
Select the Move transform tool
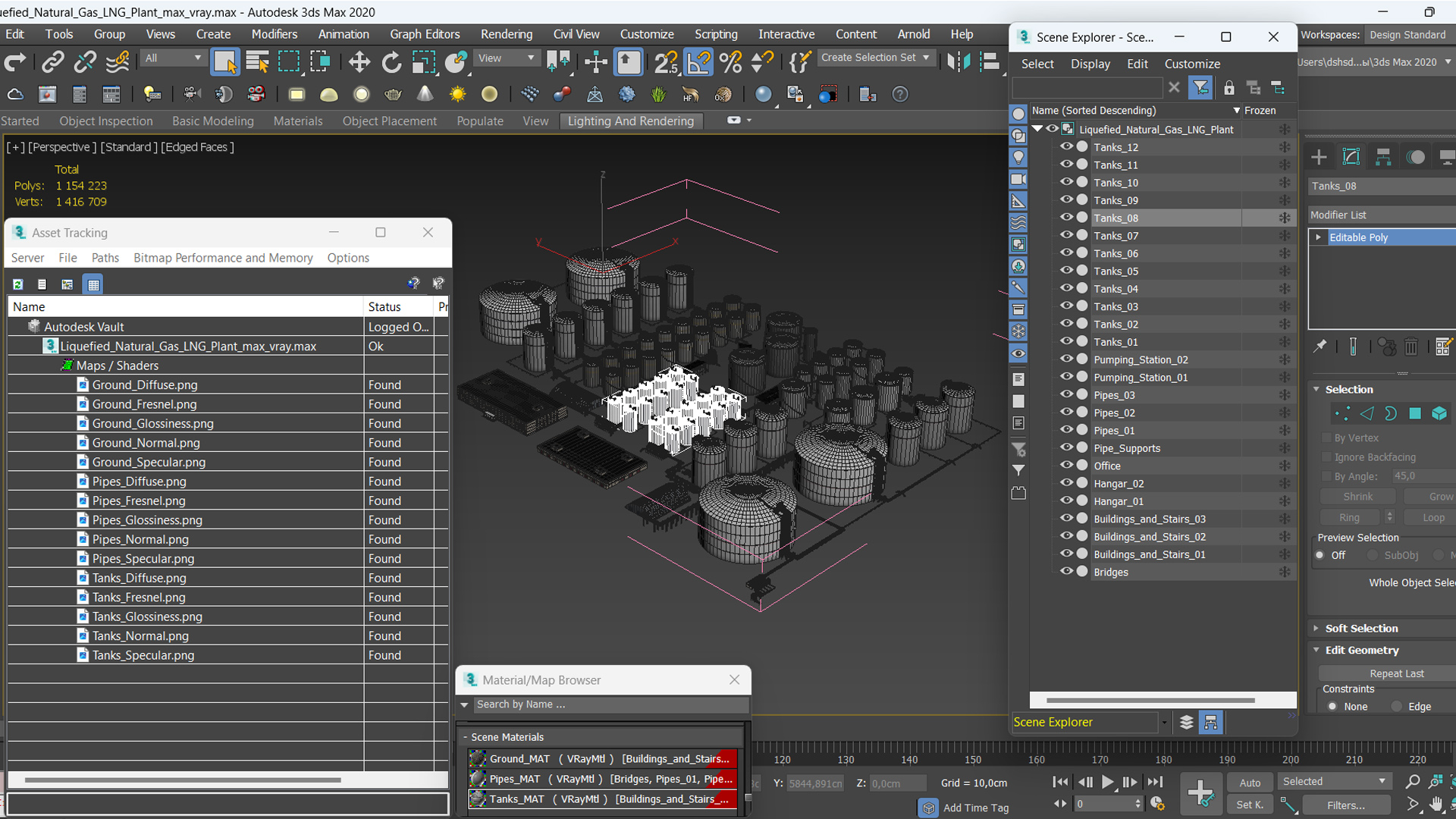click(x=359, y=62)
